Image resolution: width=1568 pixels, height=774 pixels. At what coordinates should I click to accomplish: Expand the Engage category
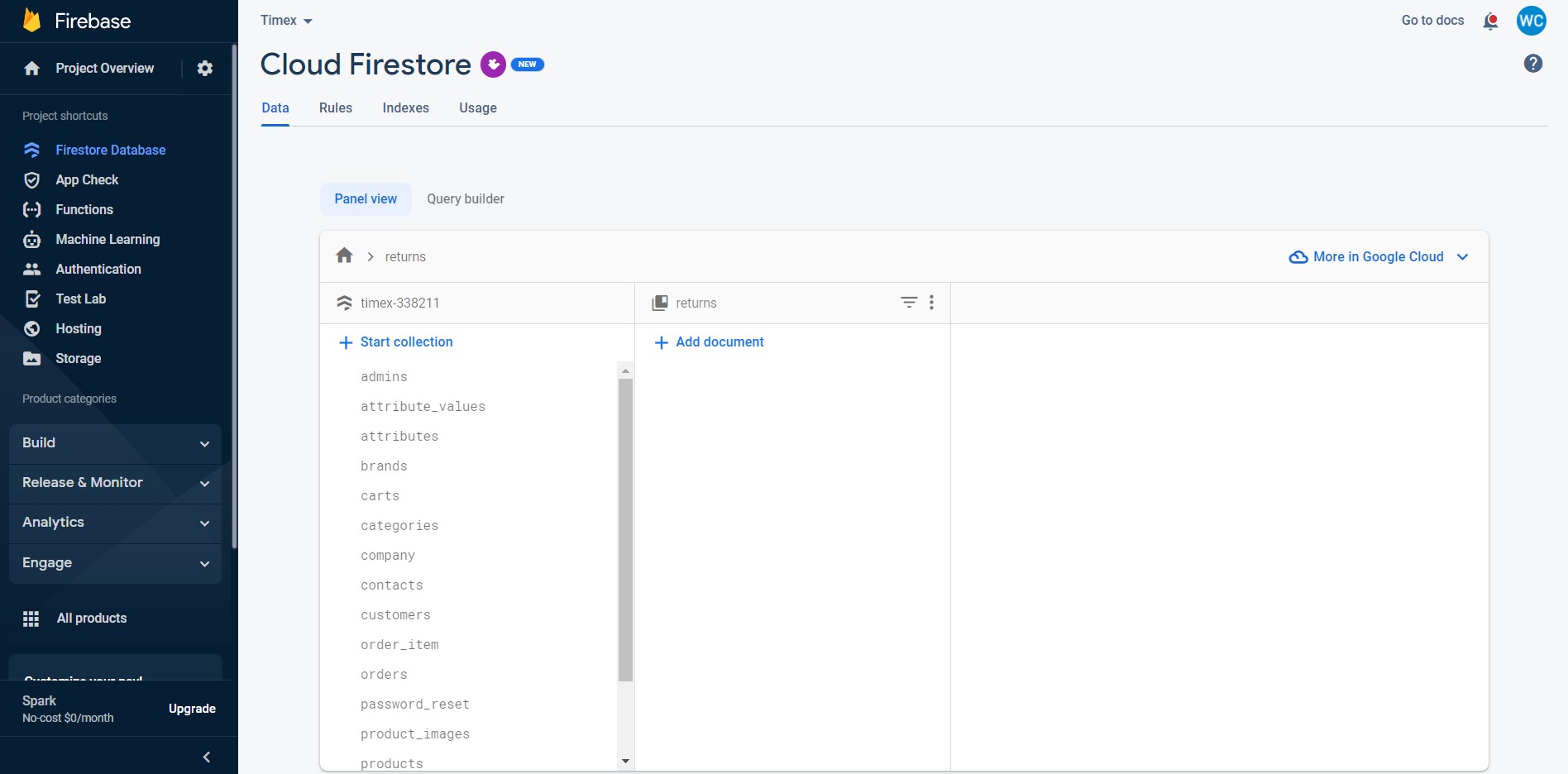[115, 563]
